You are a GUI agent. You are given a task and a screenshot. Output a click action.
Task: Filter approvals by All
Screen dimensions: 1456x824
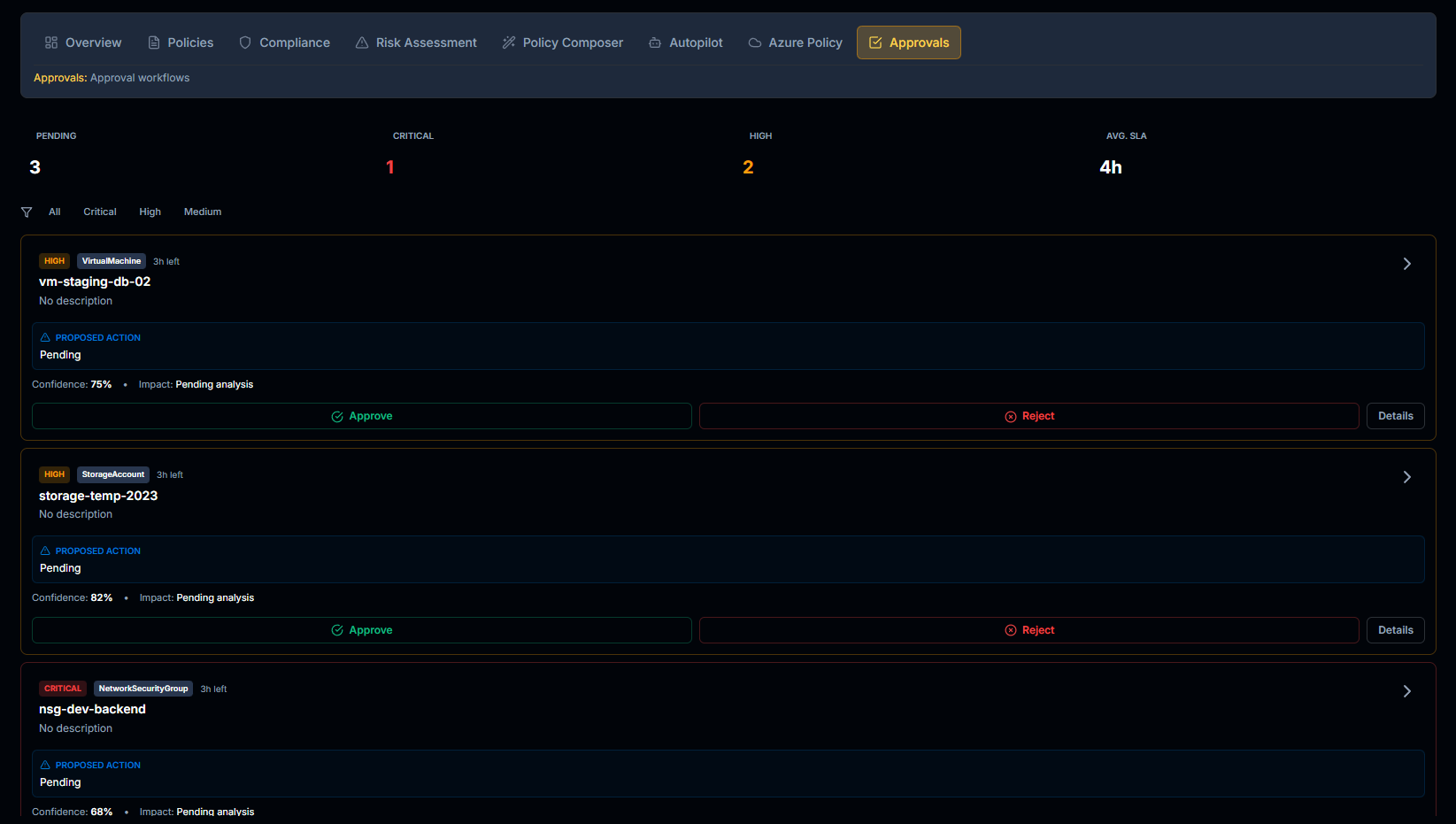coord(55,212)
